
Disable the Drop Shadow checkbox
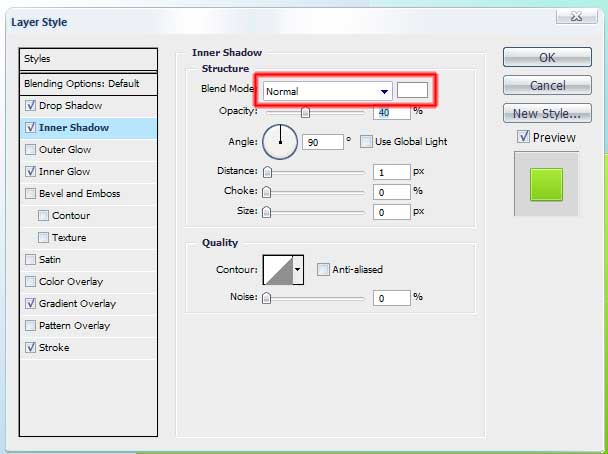30,106
